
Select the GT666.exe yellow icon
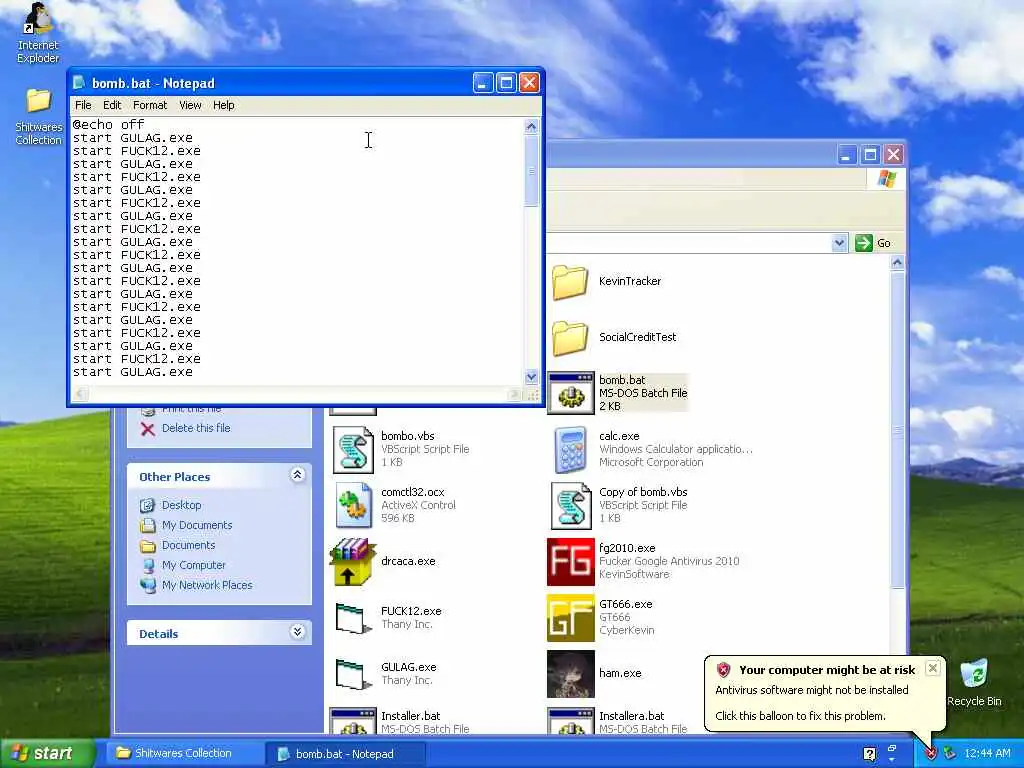coord(571,618)
